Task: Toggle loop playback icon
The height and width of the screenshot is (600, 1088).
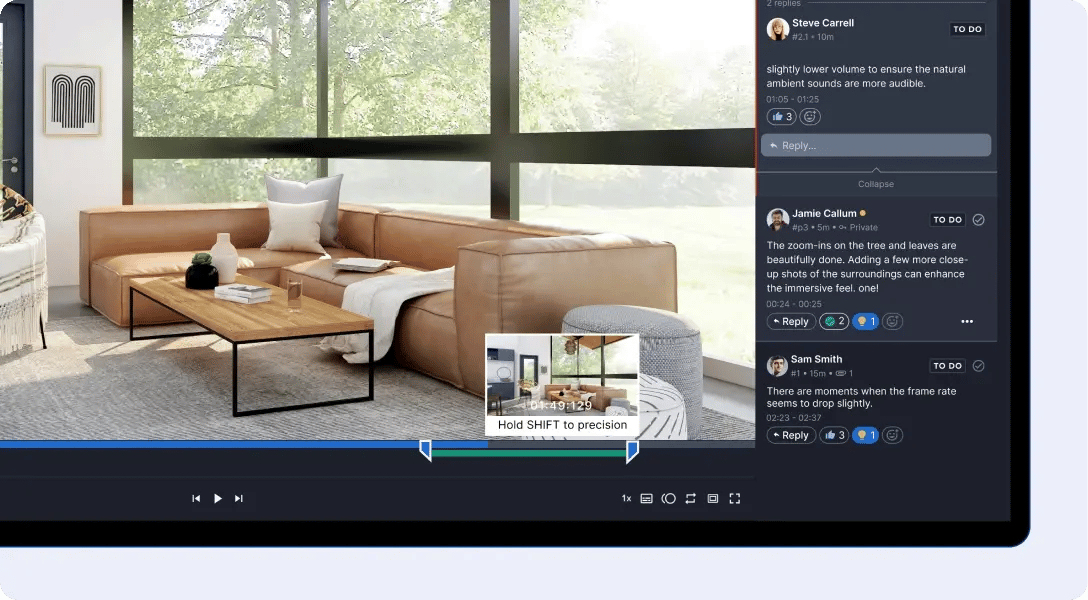Action: point(691,498)
